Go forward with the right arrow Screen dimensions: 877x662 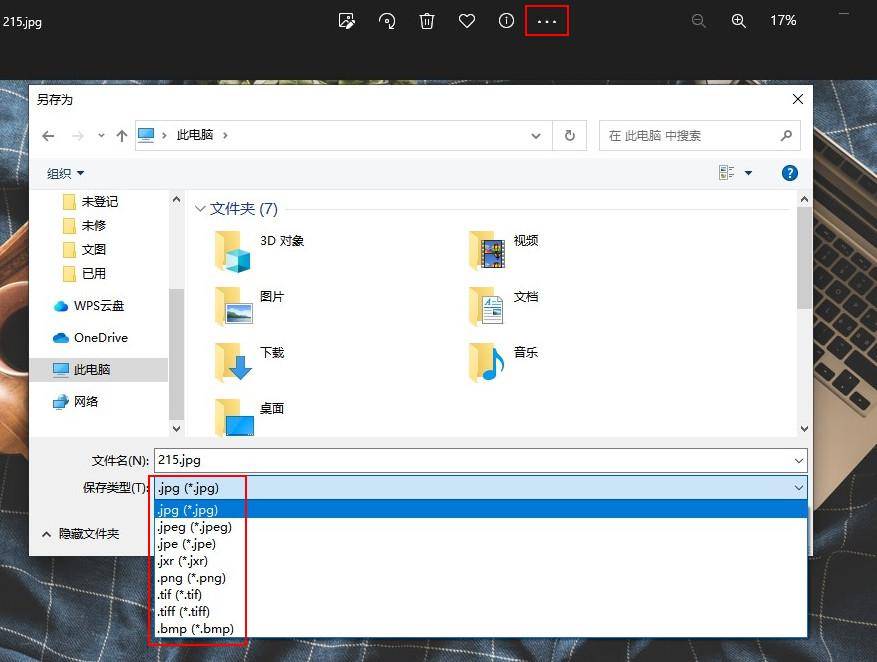click(x=78, y=135)
